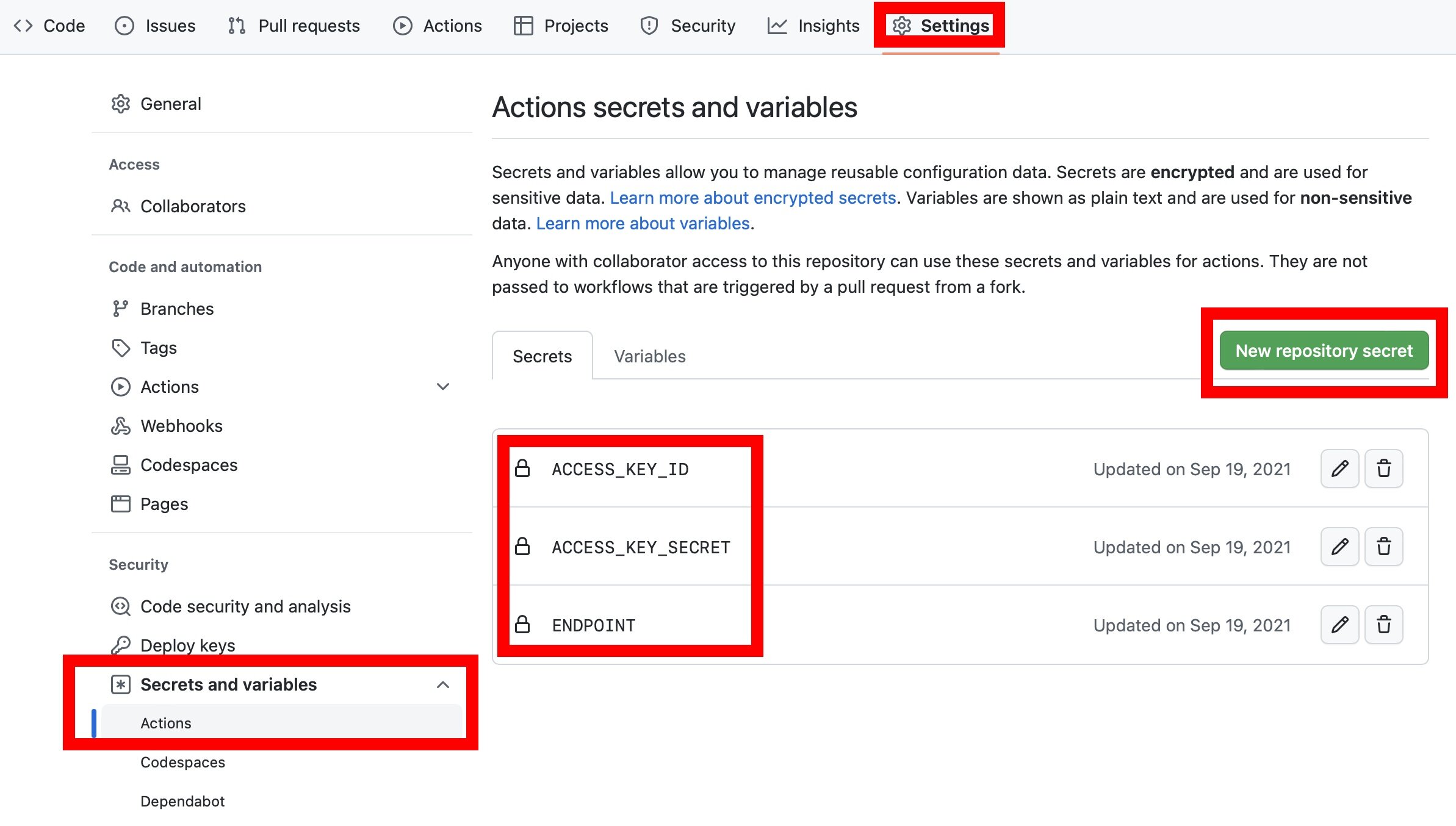Click the trash icon for ACCESS_KEY_ID secret
The image size is (1456, 826).
1383,469
